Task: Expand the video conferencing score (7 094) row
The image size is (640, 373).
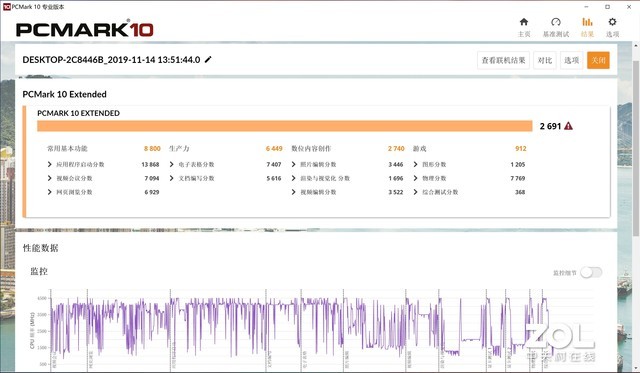Action: click(x=103, y=178)
